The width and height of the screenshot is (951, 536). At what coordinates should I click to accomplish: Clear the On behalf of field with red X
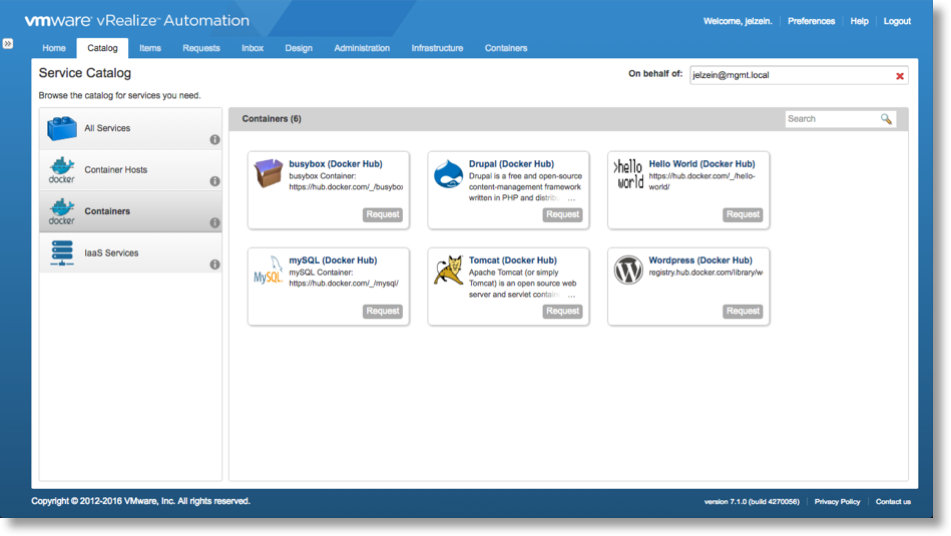(900, 76)
